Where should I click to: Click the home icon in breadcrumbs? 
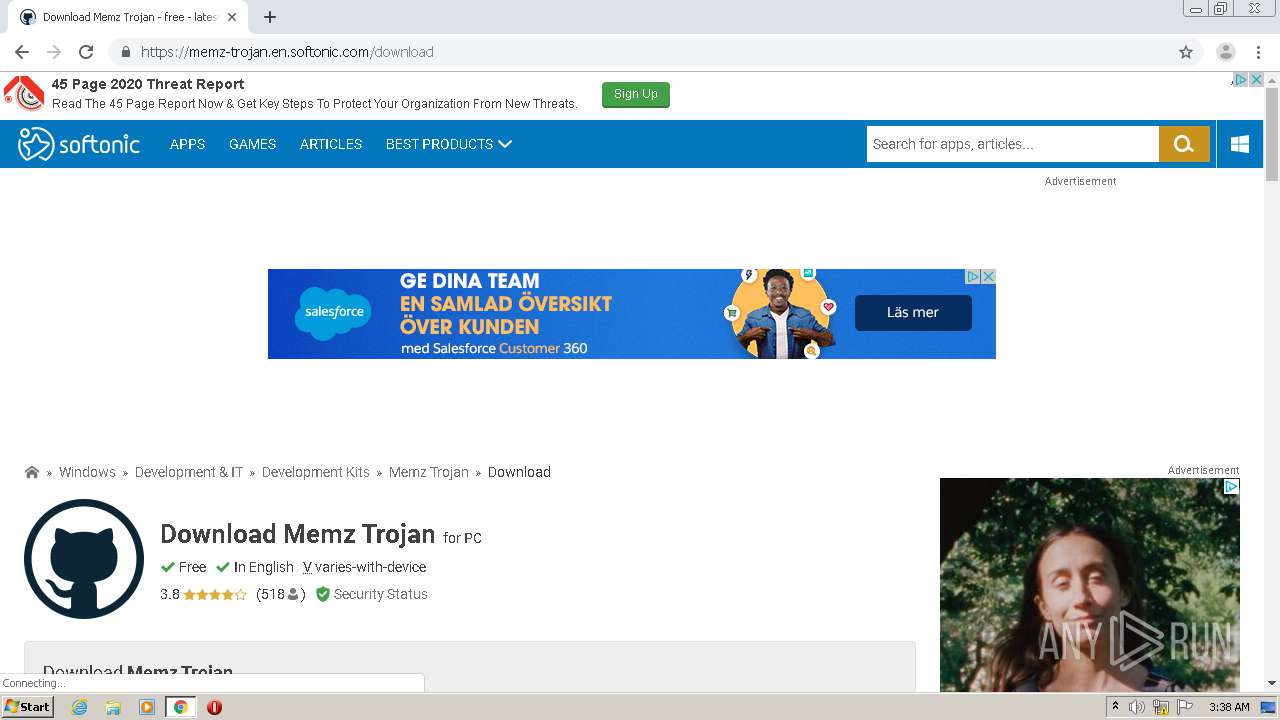32,472
